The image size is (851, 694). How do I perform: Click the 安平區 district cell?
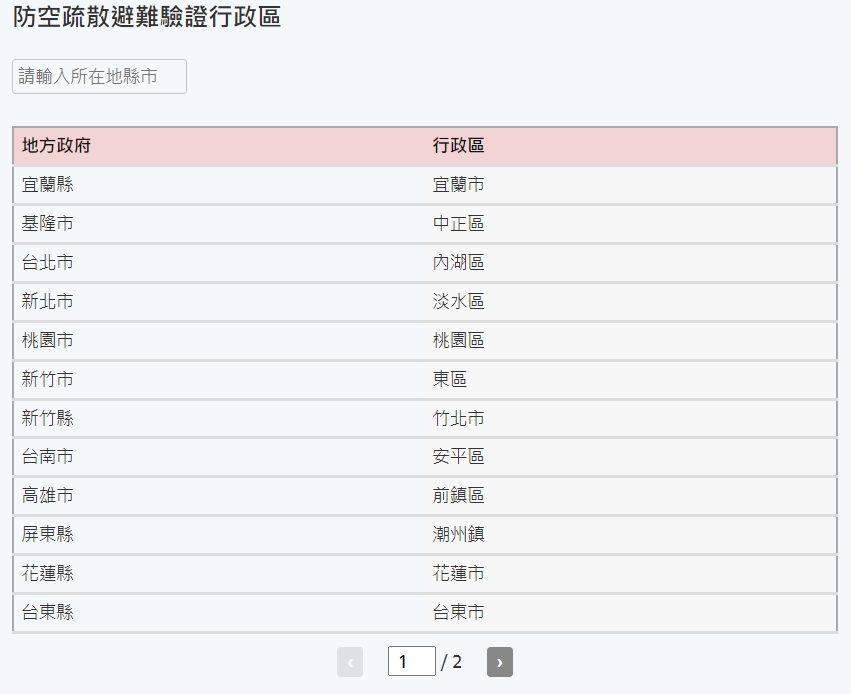click(x=459, y=457)
